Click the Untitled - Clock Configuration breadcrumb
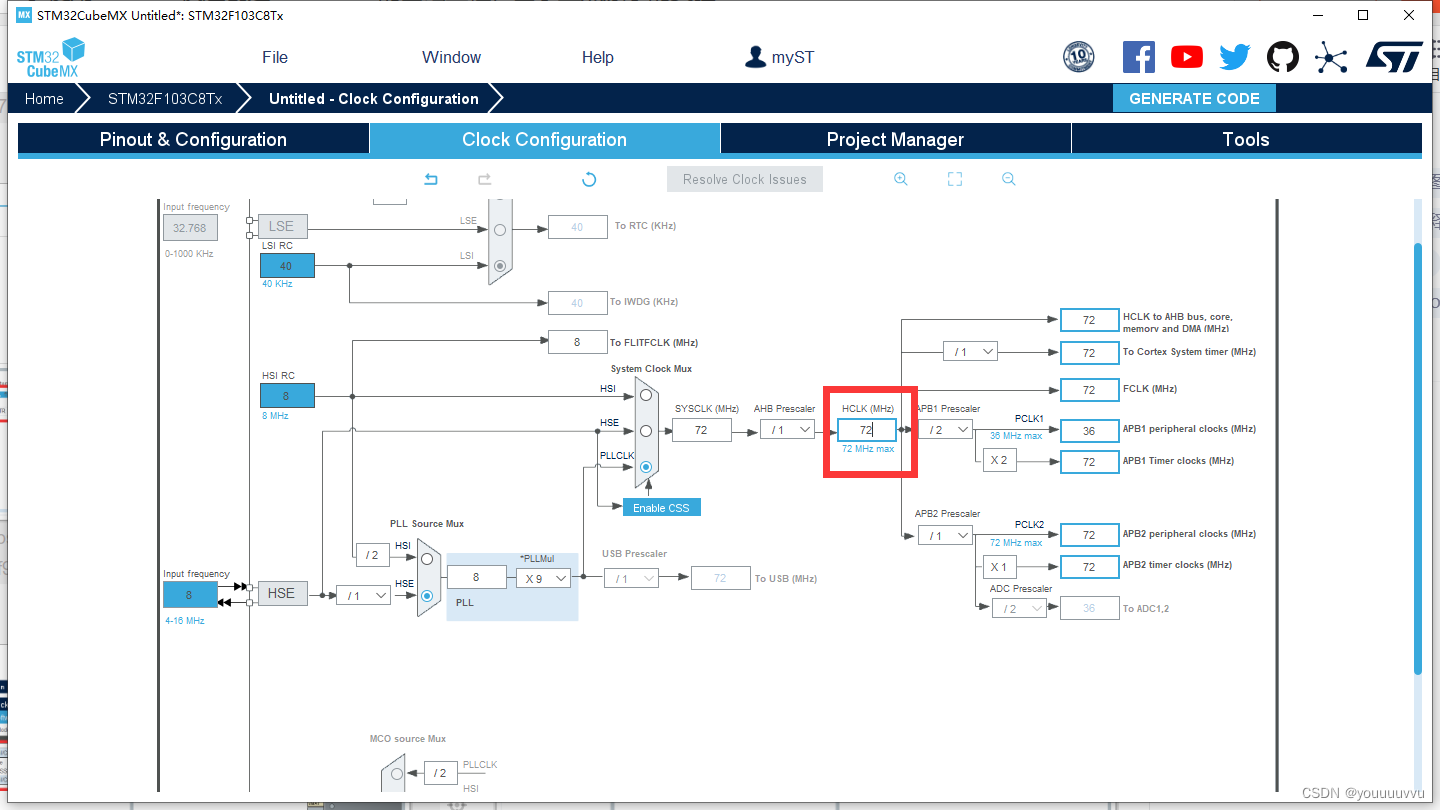 pyautogui.click(x=374, y=98)
